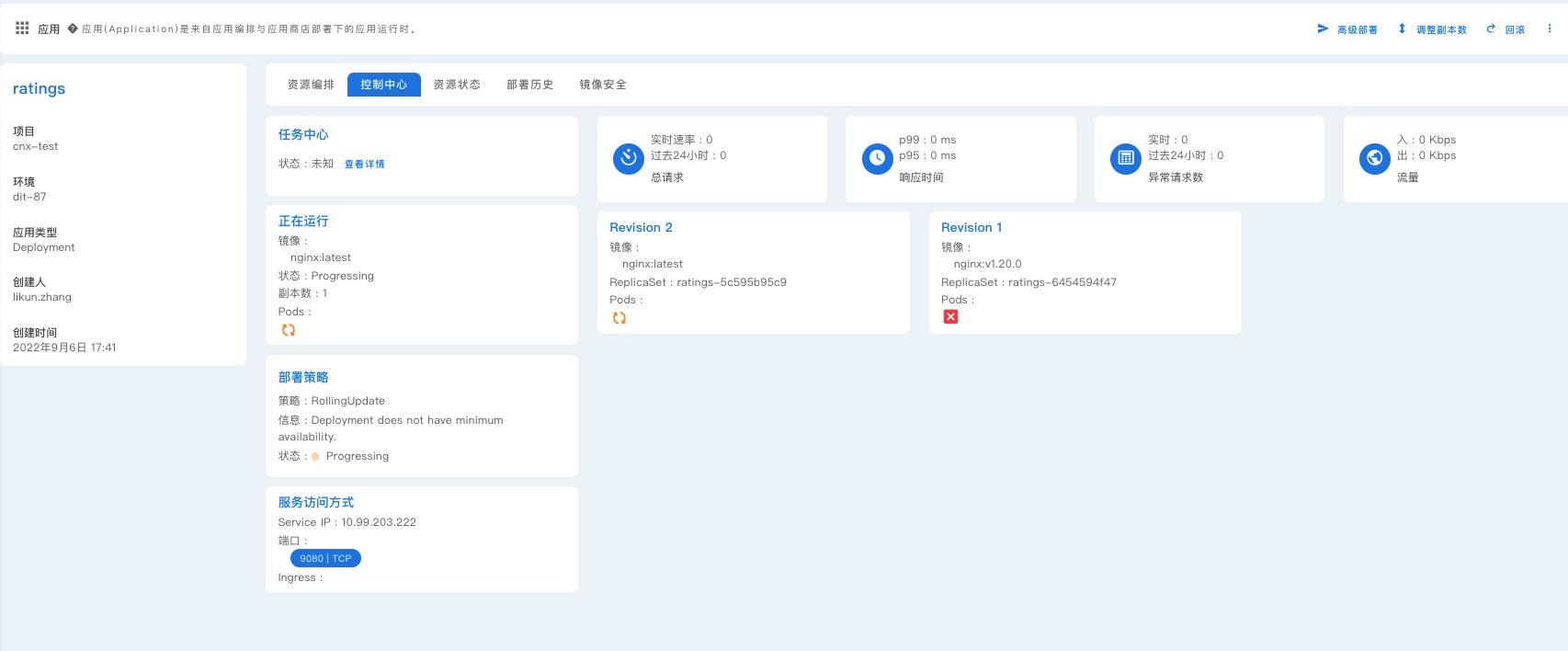Click the traffic globe icon

point(1374,159)
